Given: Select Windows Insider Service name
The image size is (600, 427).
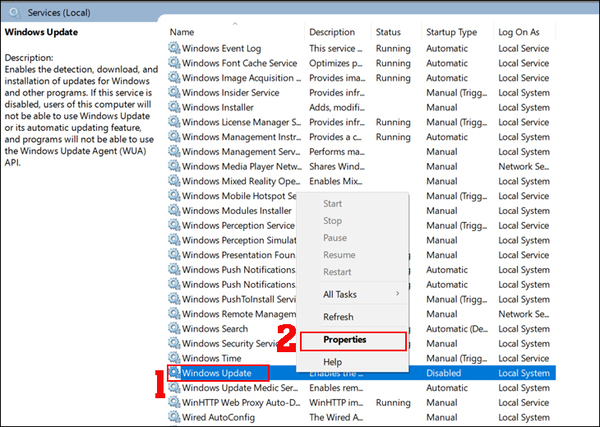Looking at the screenshot, I should [x=230, y=93].
